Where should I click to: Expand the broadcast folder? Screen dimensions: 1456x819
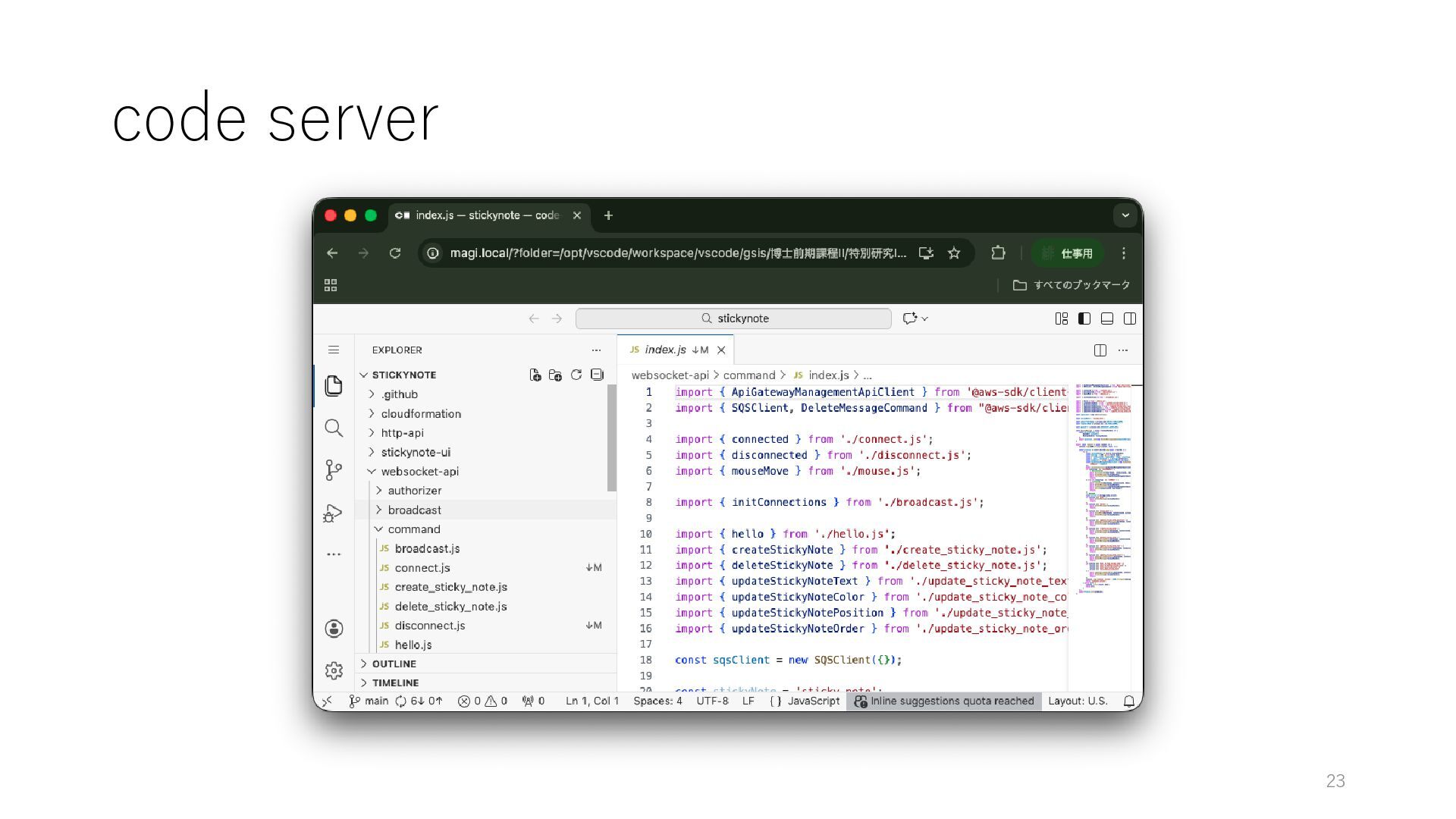pos(414,510)
